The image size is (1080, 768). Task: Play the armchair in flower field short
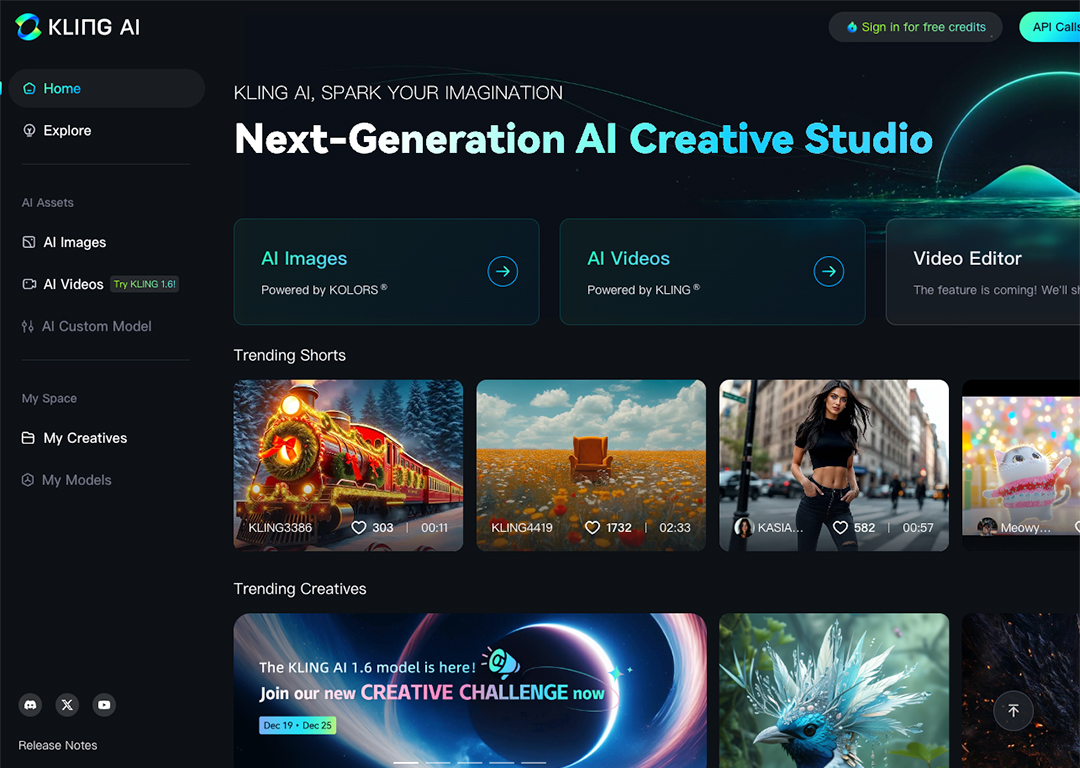click(x=591, y=465)
